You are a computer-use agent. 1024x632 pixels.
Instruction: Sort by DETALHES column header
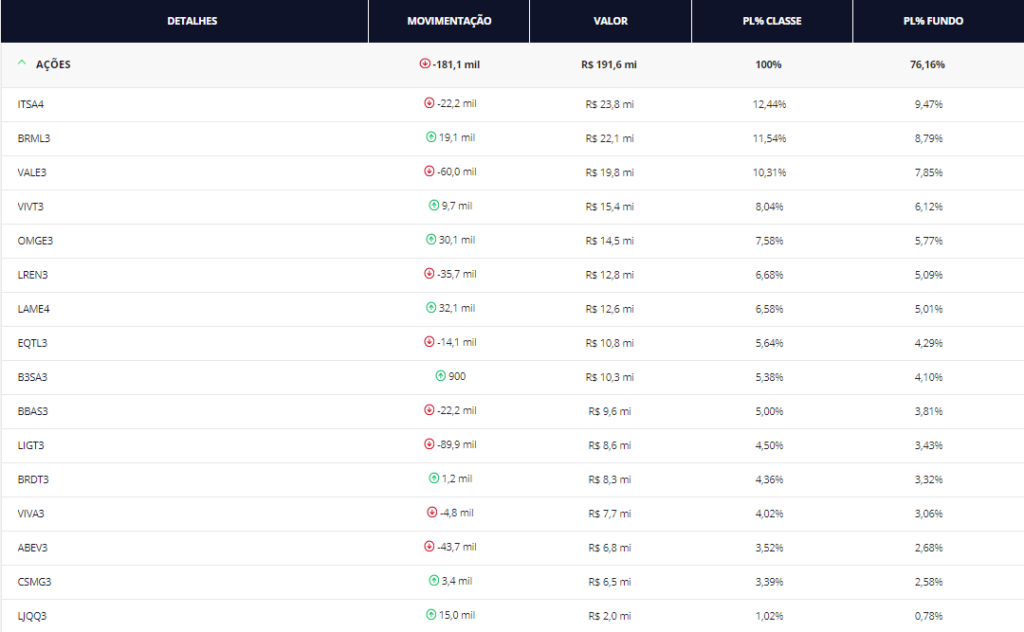click(192, 21)
